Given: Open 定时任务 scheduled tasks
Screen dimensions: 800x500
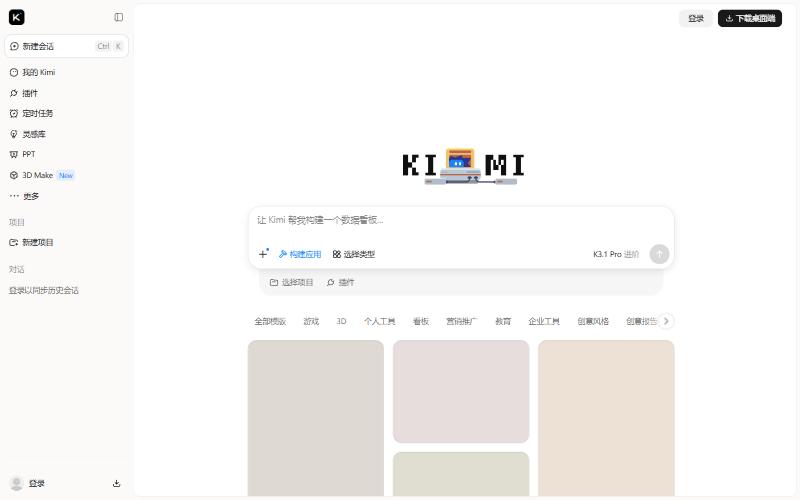Looking at the screenshot, I should click(x=66, y=113).
